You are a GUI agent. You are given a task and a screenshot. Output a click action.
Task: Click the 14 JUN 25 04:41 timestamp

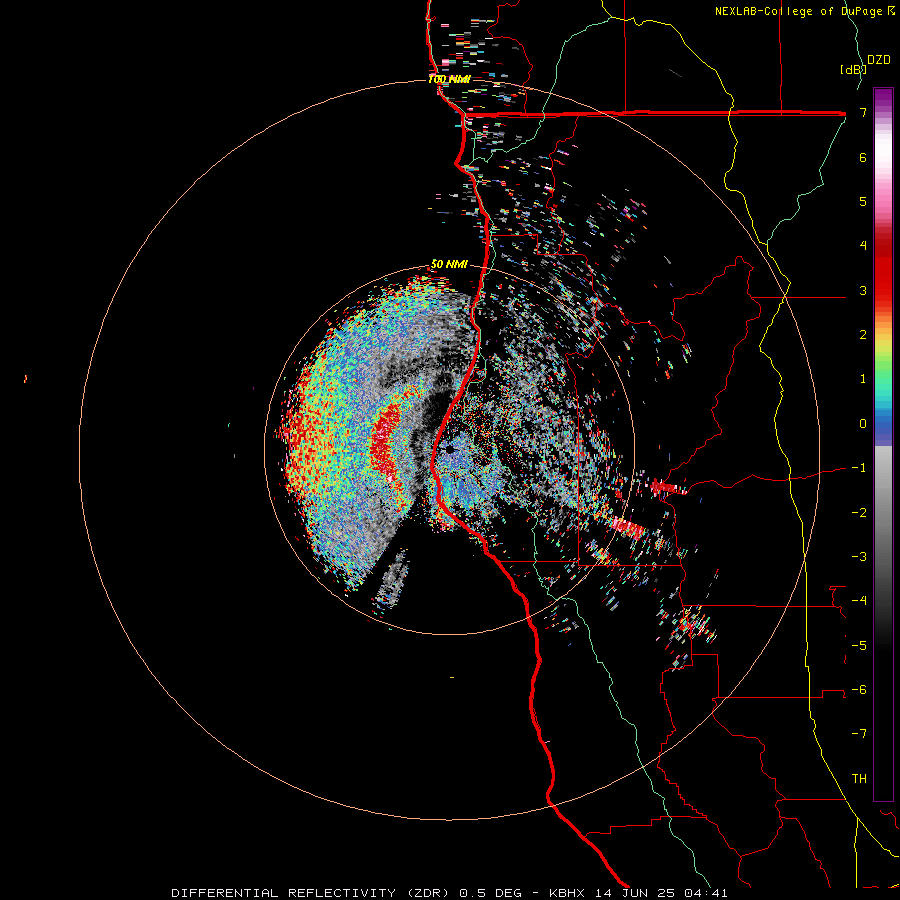663,893
